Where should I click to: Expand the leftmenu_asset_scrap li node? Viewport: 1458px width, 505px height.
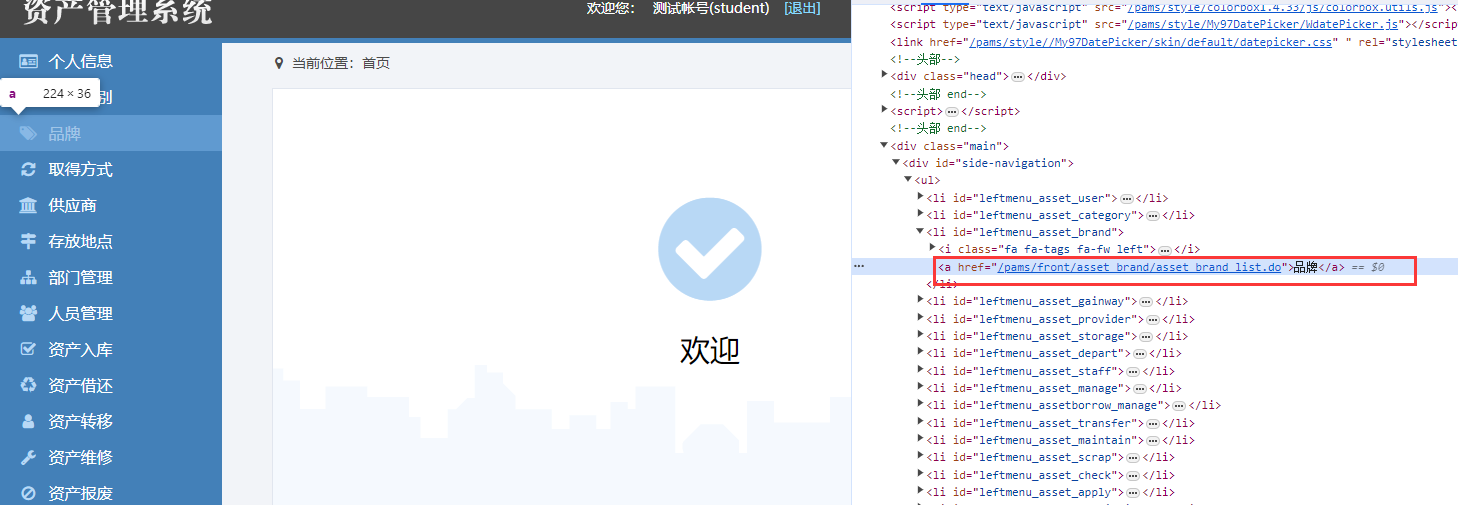pos(920,456)
